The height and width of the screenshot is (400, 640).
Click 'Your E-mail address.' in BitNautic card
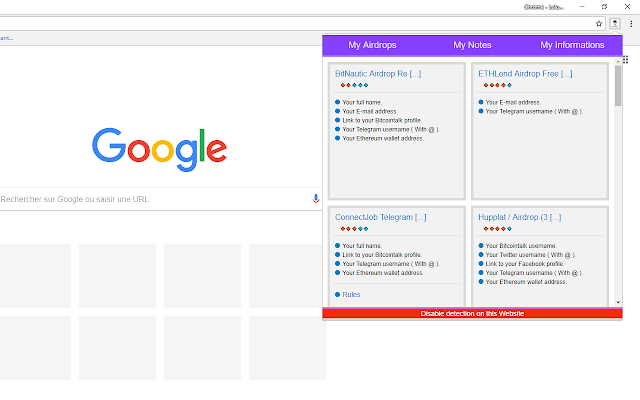[370, 111]
